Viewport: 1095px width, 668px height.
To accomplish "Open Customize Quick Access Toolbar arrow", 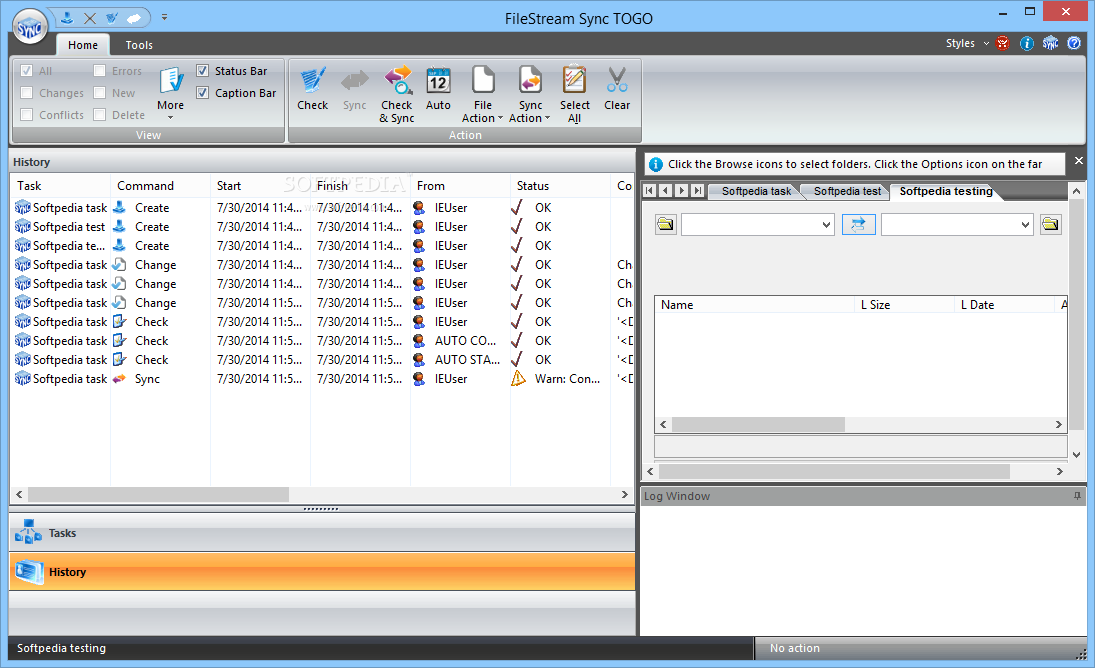I will point(164,17).
